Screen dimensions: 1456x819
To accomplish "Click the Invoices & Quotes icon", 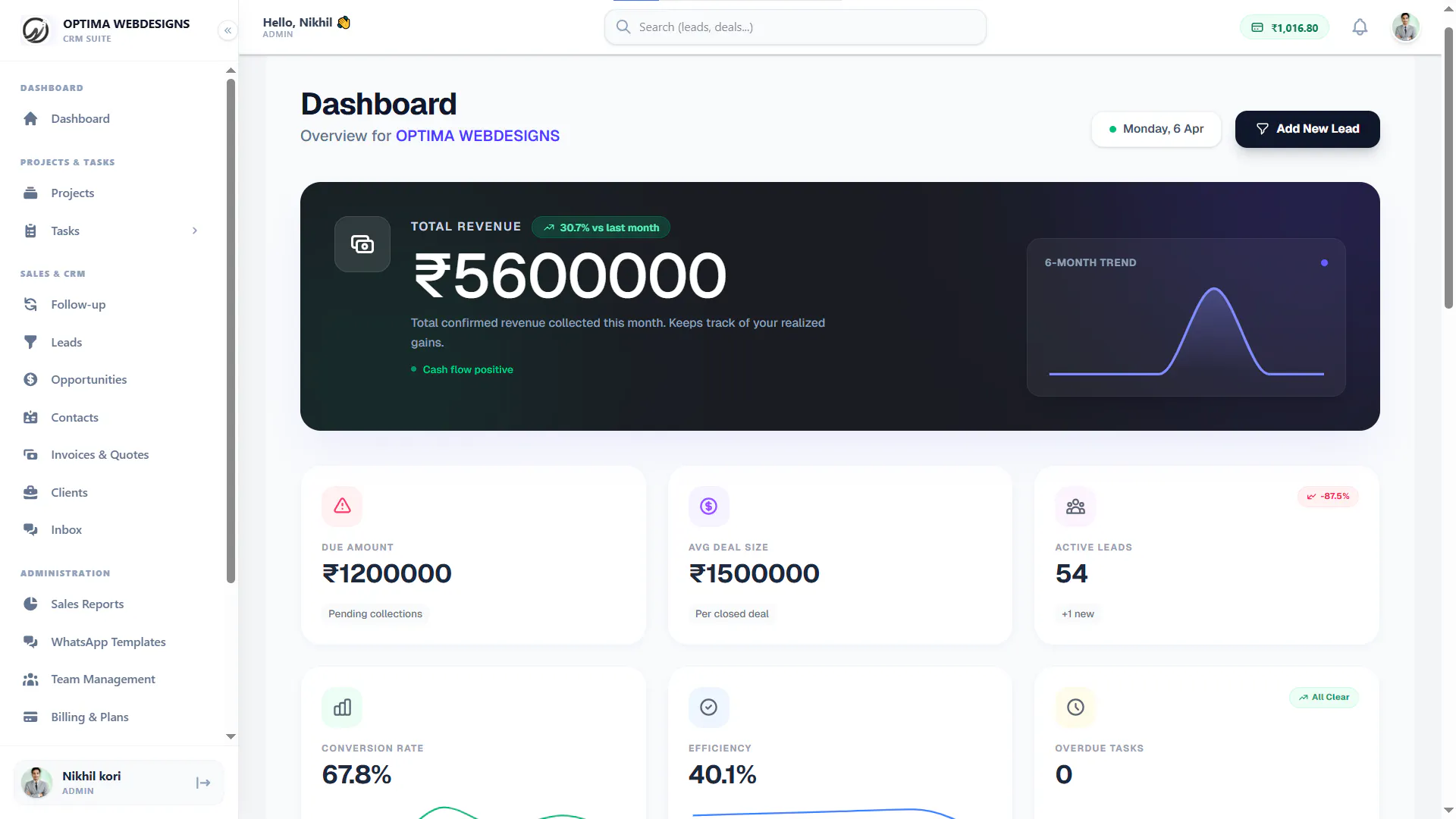I will pos(30,455).
